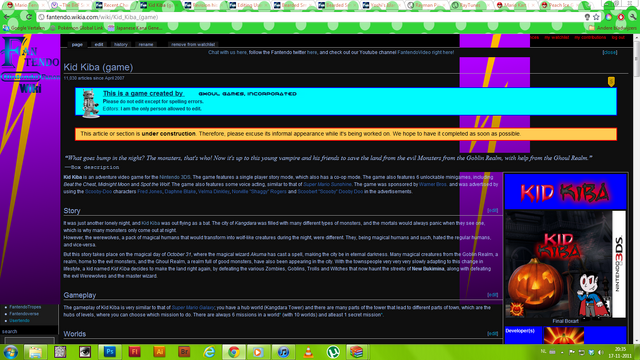Switch to the Revision hi... browser tab
Viewport: 640px width, 360px height.
[203, 5]
